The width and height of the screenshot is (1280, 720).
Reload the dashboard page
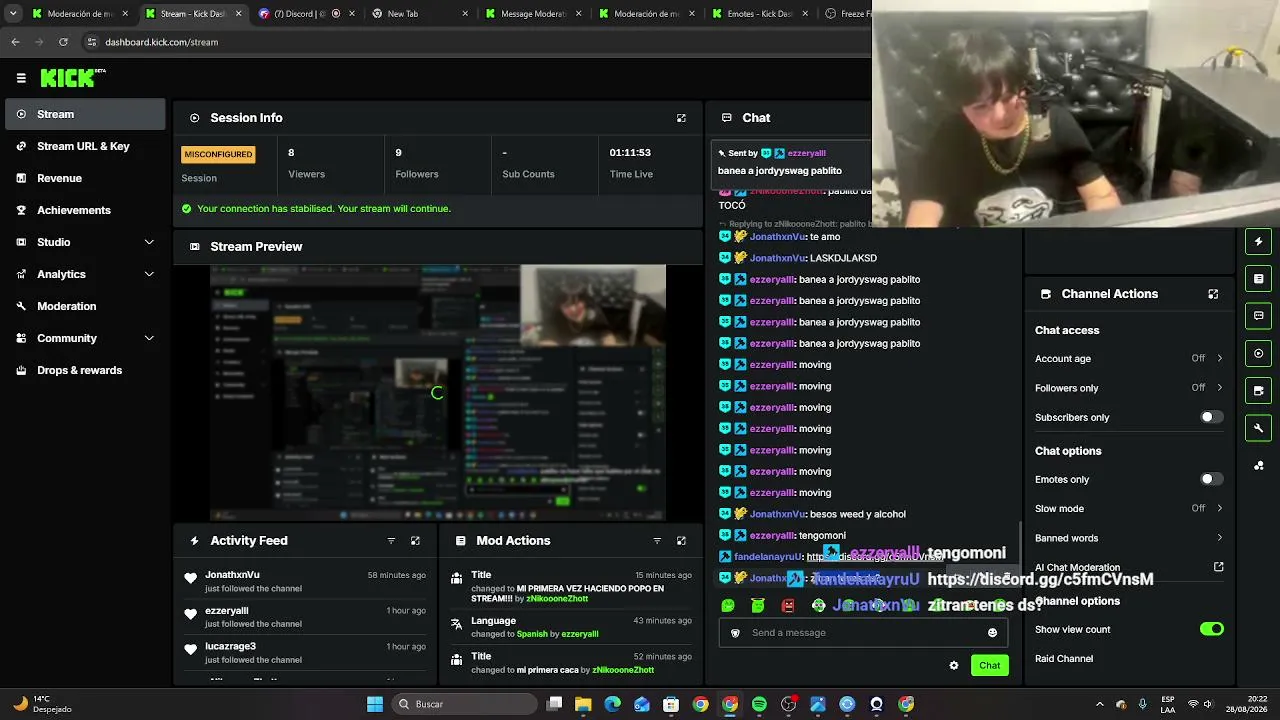(63, 42)
